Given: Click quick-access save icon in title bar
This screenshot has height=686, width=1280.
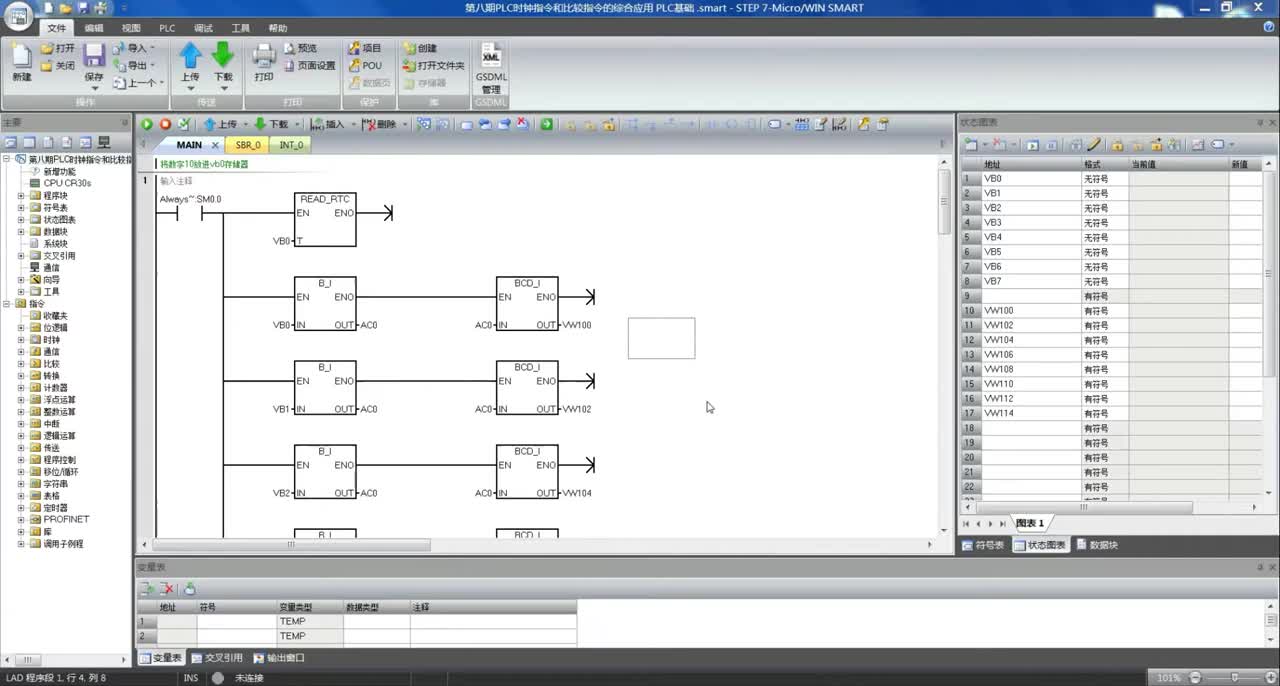Looking at the screenshot, I should [x=82, y=8].
